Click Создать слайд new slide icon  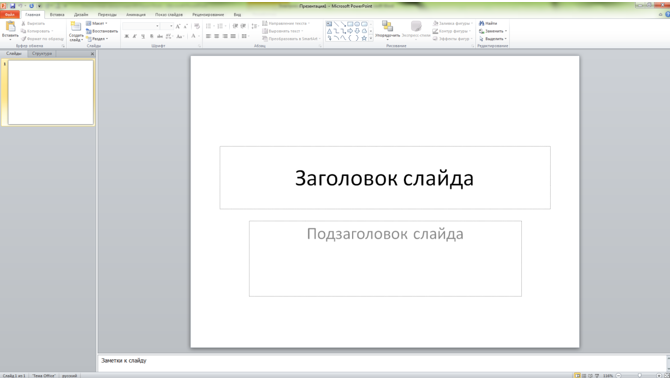point(76,26)
